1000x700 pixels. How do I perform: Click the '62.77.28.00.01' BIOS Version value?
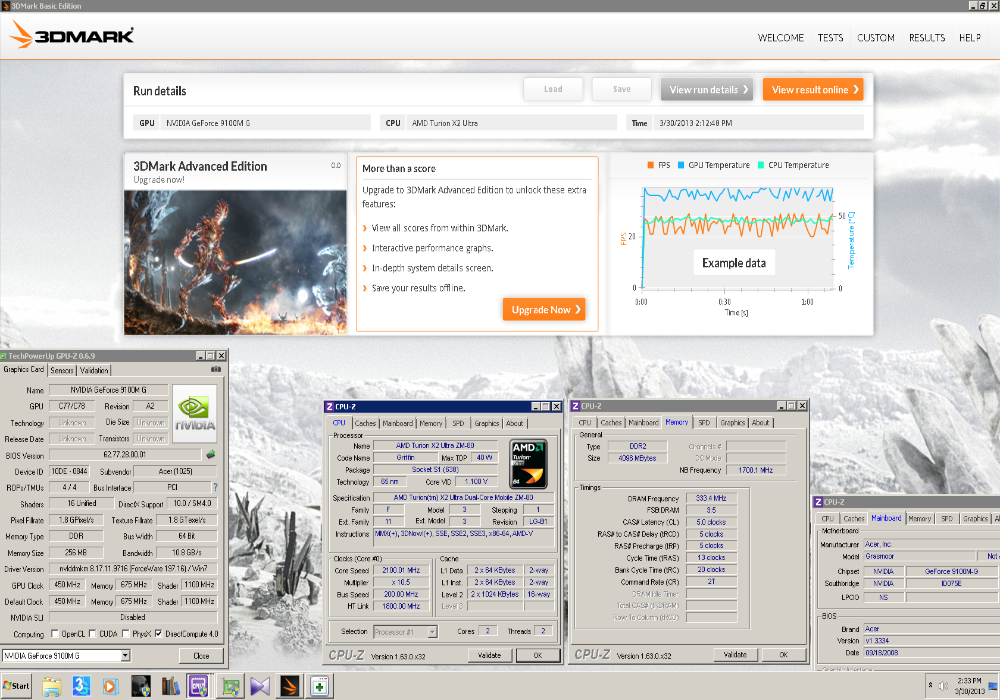tap(125, 455)
